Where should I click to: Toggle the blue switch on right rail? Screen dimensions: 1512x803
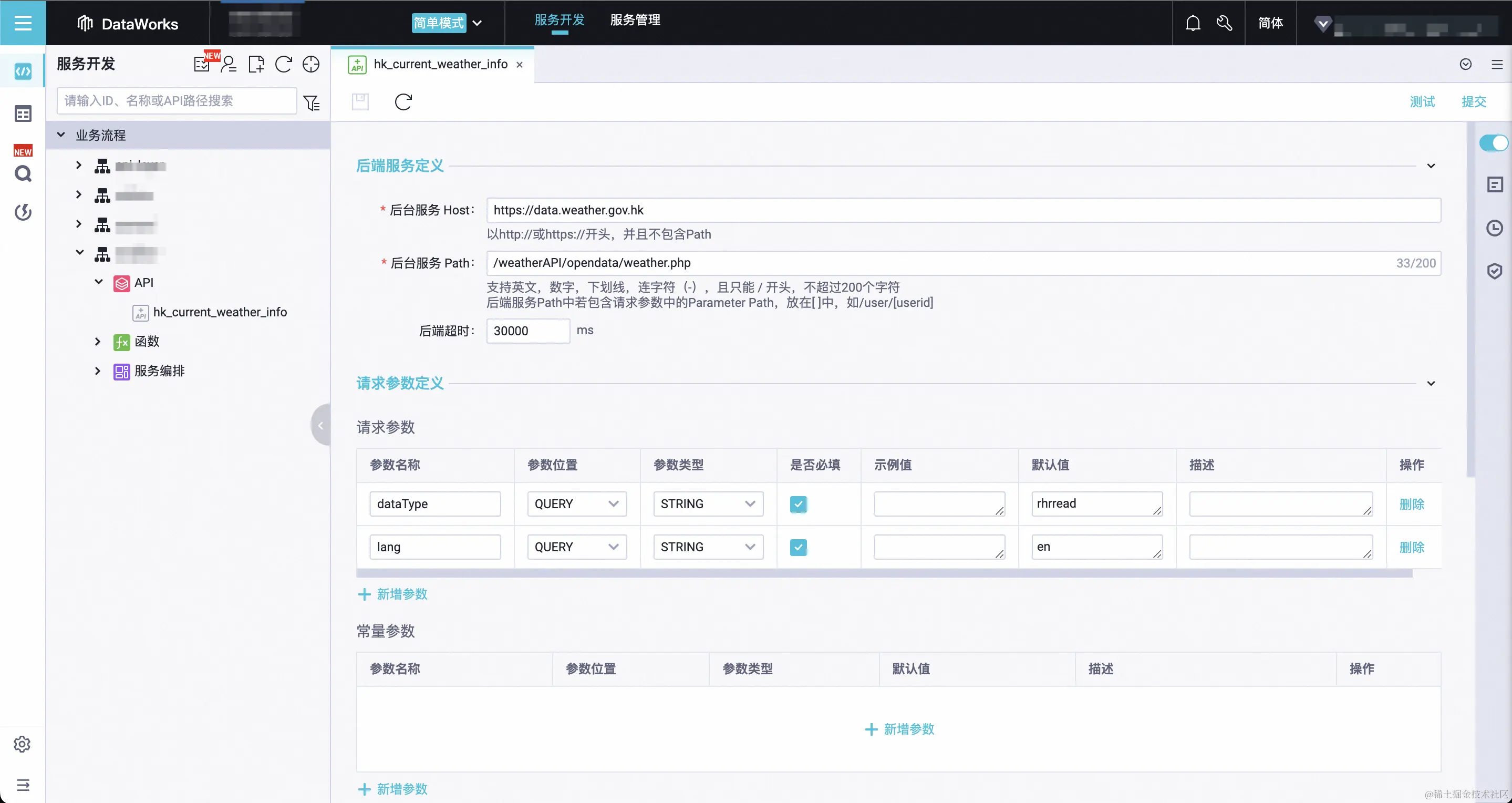[x=1494, y=142]
